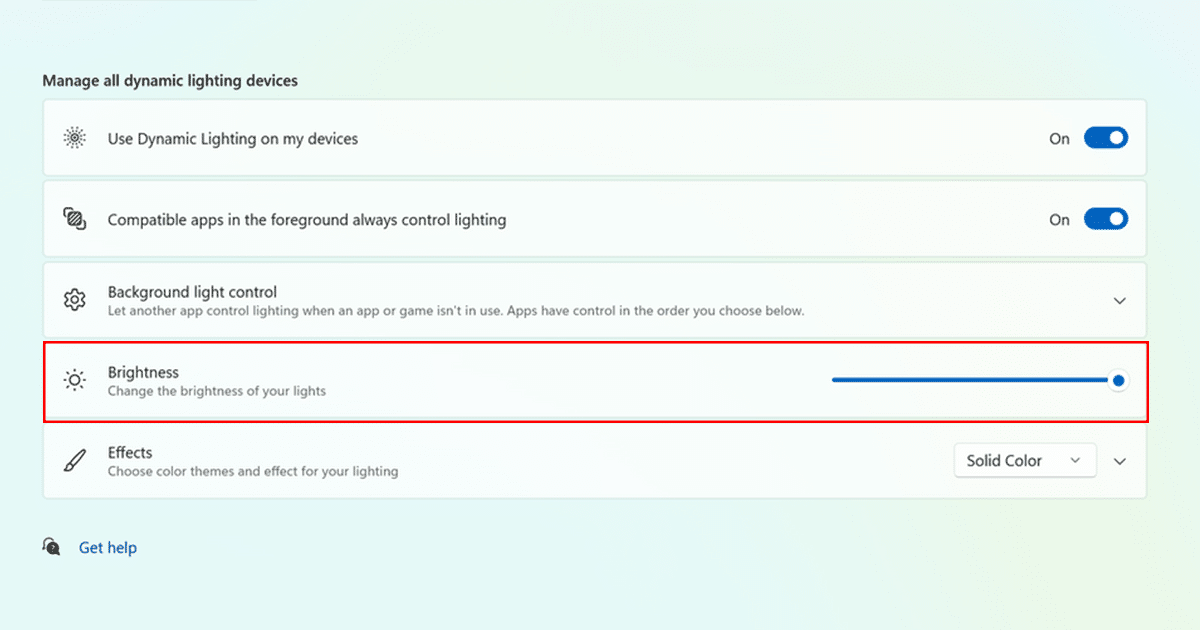Click the Compatible apps in the foreground label
The width and height of the screenshot is (1200, 630).
pyautogui.click(x=306, y=220)
